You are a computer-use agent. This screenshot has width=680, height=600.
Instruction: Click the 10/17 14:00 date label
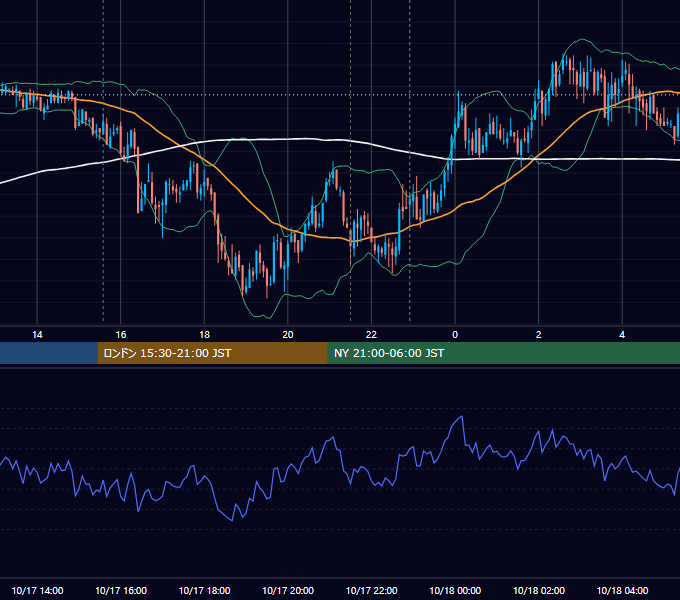coord(37,590)
